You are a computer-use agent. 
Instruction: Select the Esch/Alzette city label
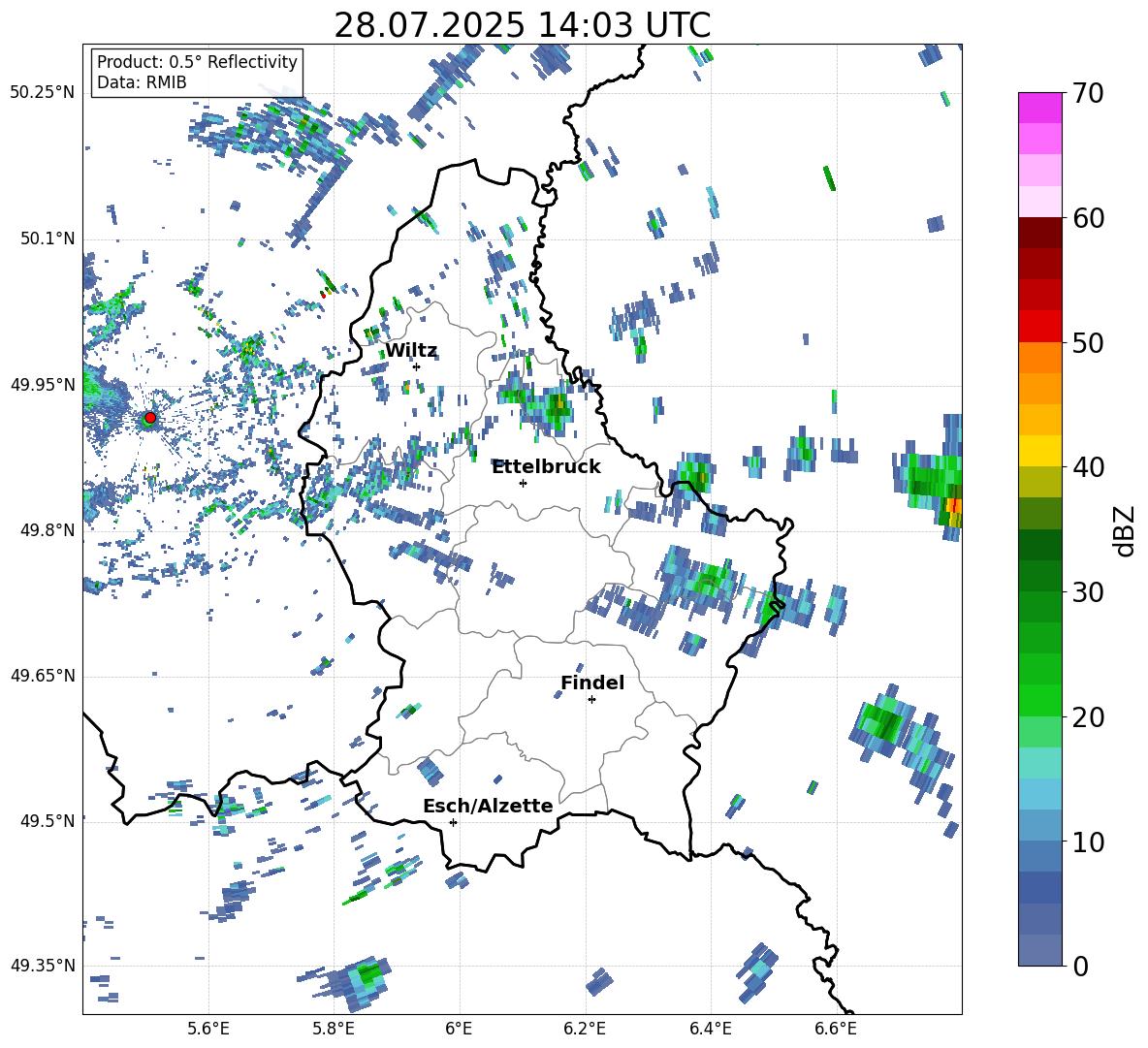tap(488, 806)
